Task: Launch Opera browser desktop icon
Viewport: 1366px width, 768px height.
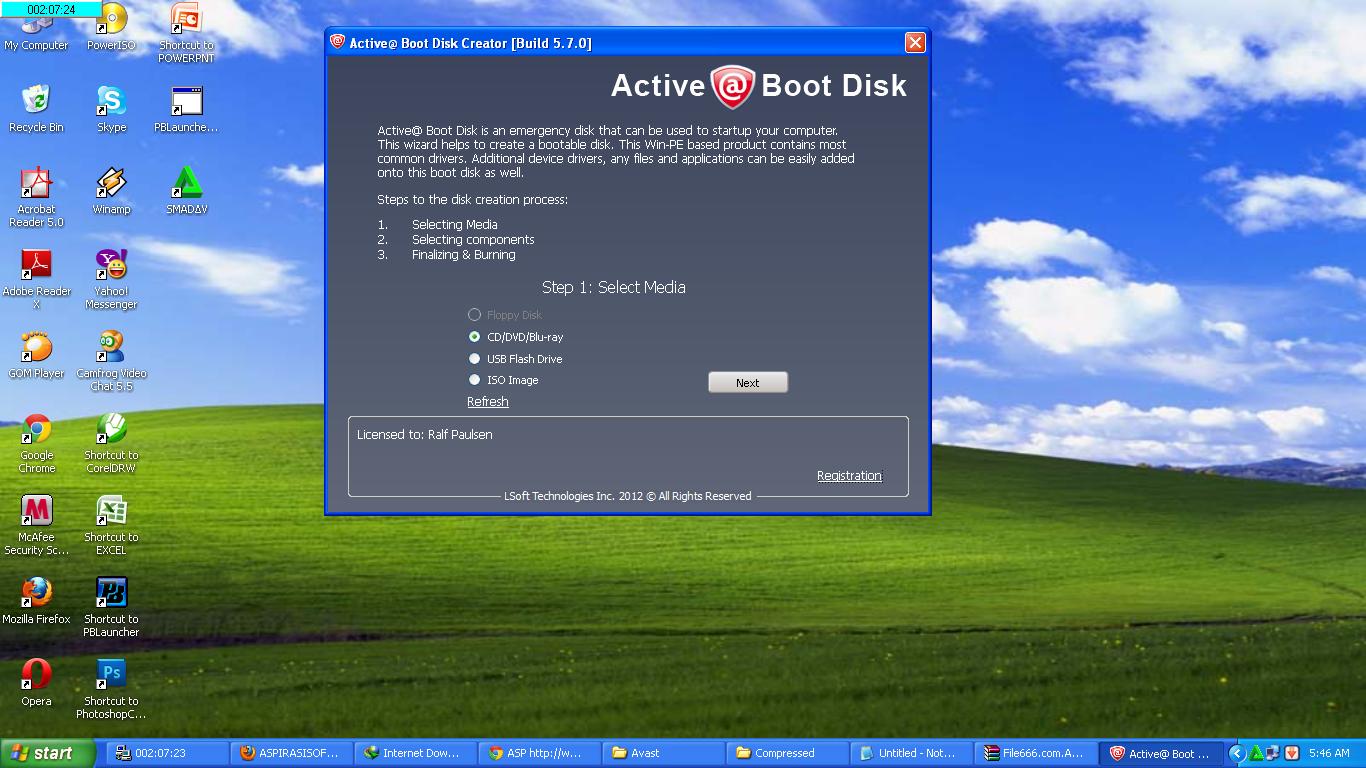Action: (x=36, y=683)
